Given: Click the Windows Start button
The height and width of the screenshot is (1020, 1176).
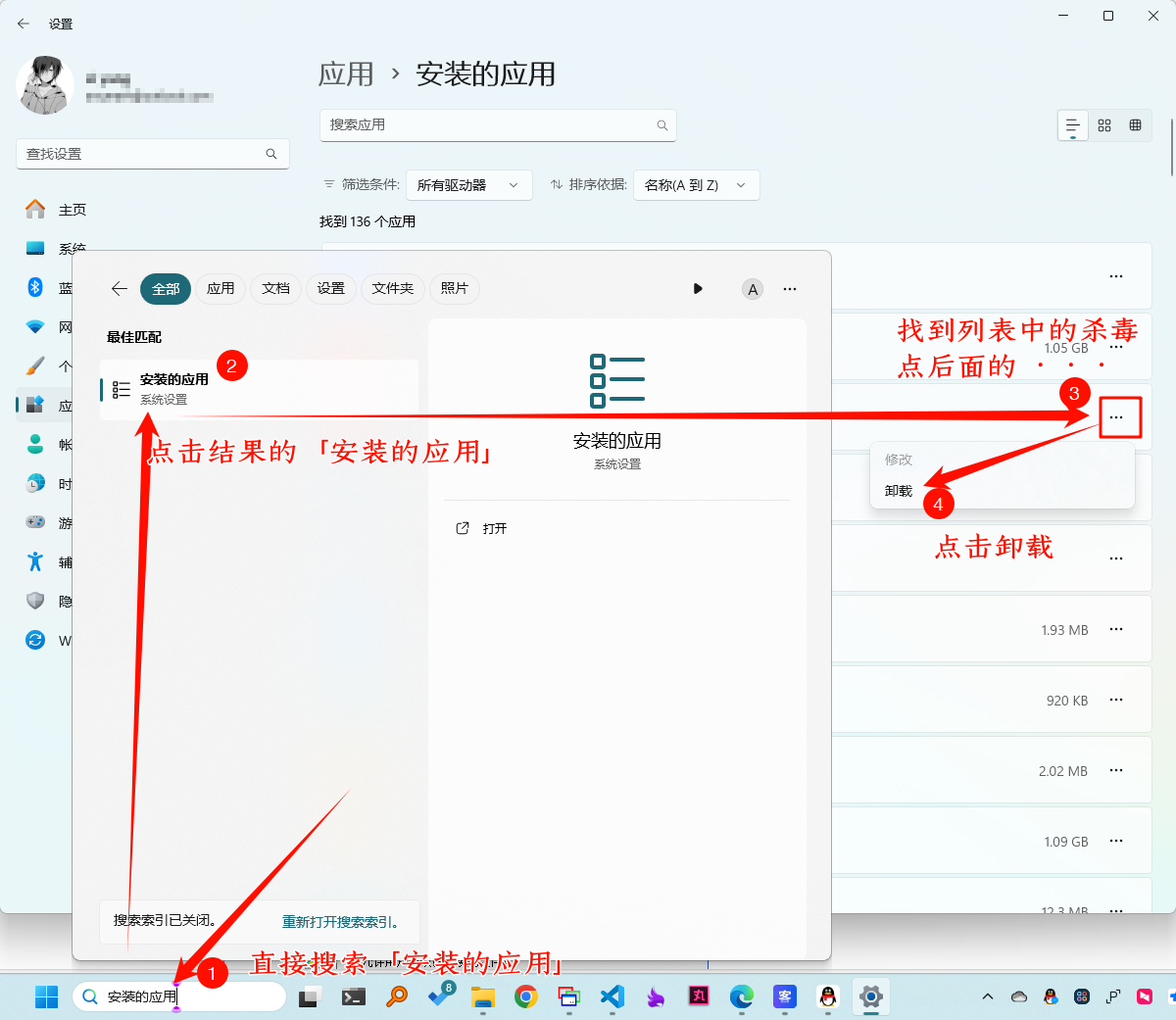Looking at the screenshot, I should tap(46, 997).
